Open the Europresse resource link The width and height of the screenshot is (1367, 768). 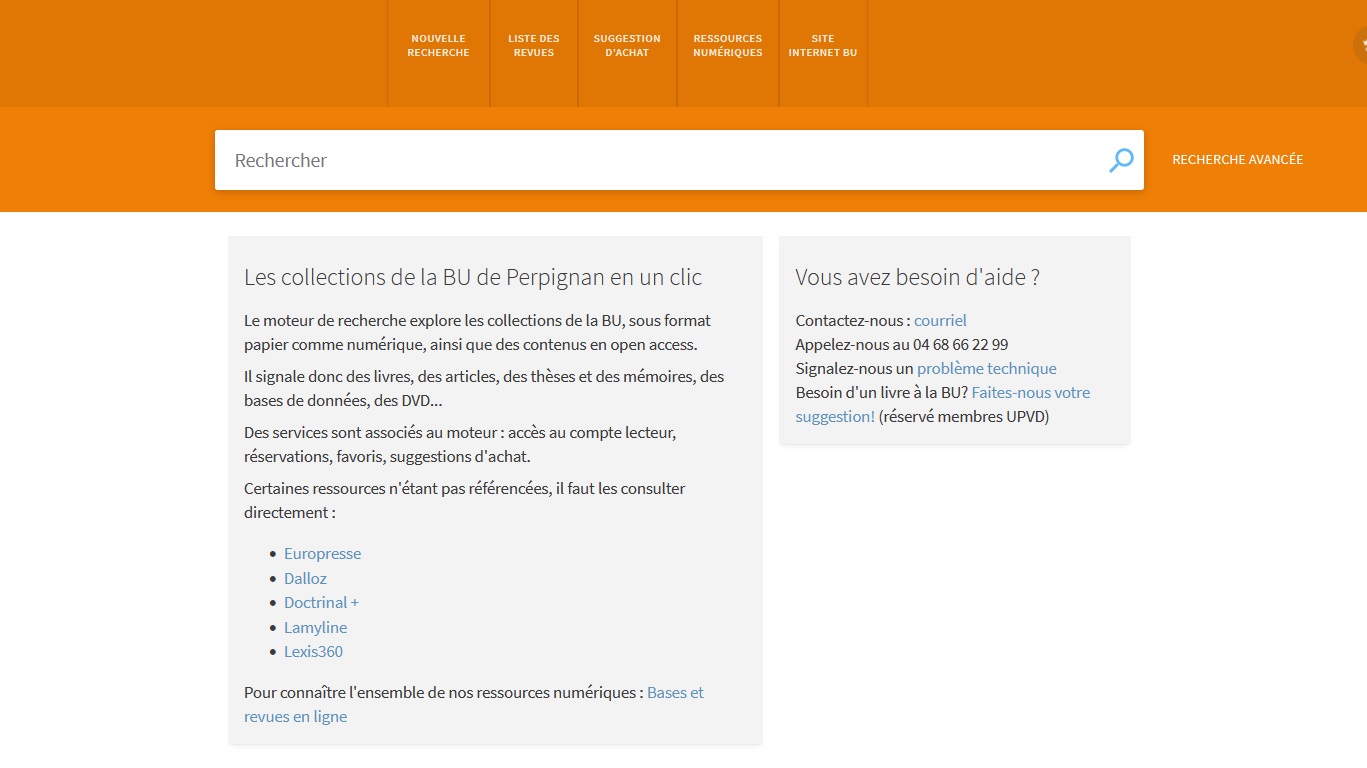tap(322, 554)
